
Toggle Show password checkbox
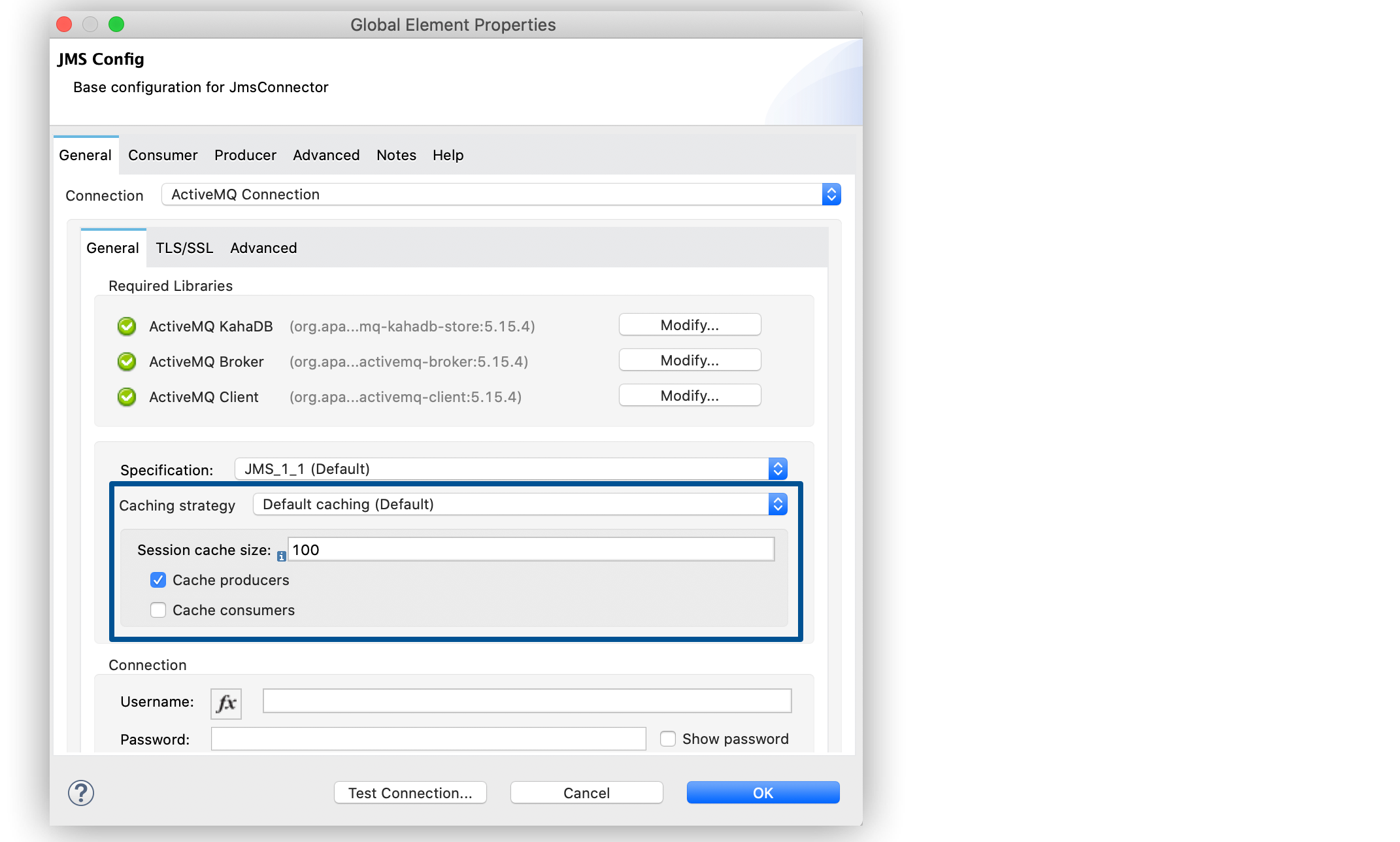pos(666,739)
